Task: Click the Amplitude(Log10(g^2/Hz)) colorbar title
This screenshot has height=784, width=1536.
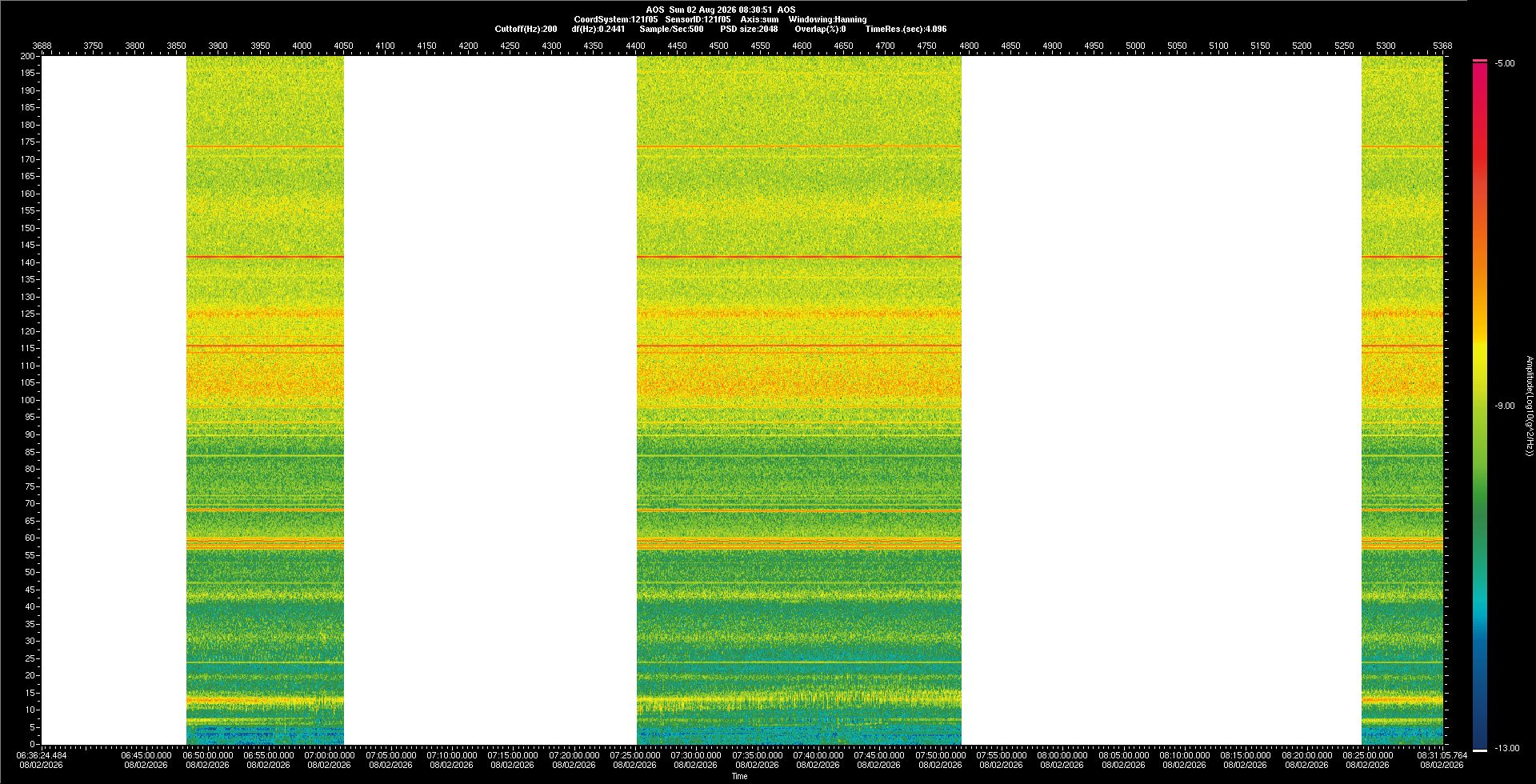Action: click(x=1529, y=406)
